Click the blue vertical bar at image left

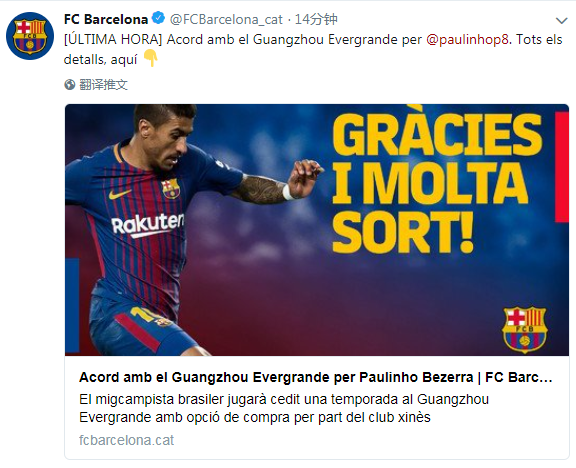point(72,306)
